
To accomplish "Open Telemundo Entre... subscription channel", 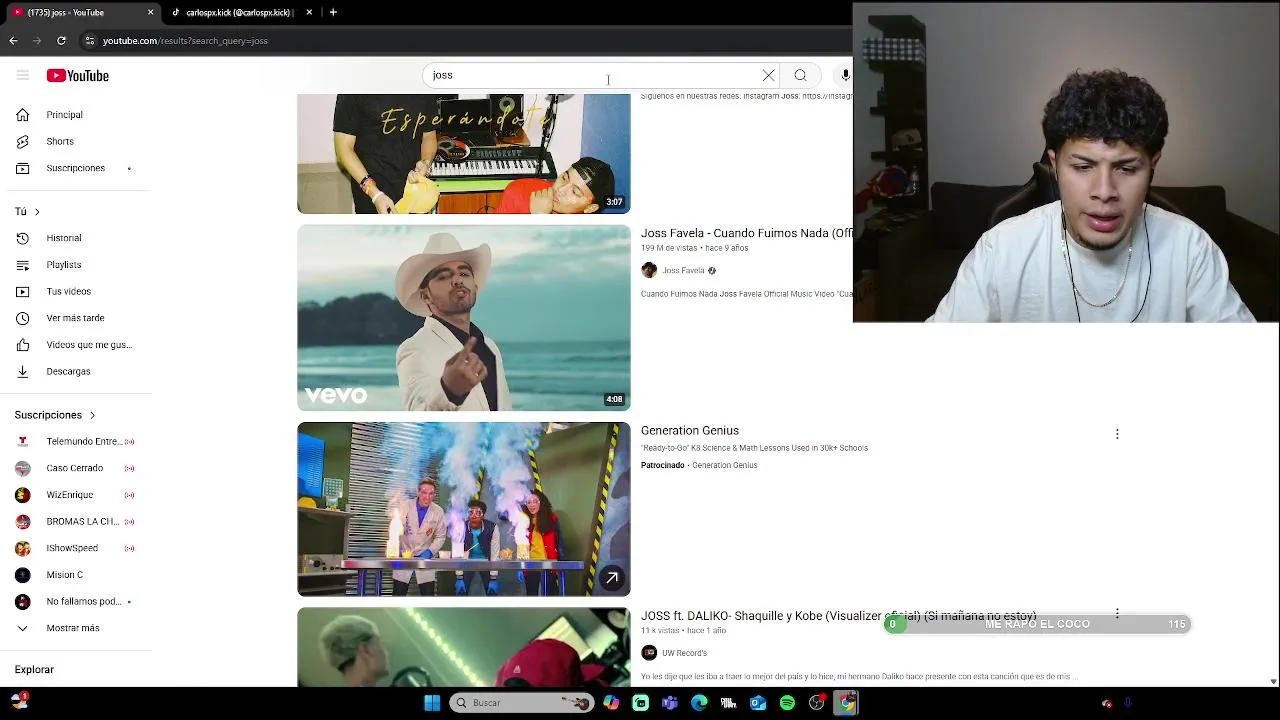I will tap(76, 441).
